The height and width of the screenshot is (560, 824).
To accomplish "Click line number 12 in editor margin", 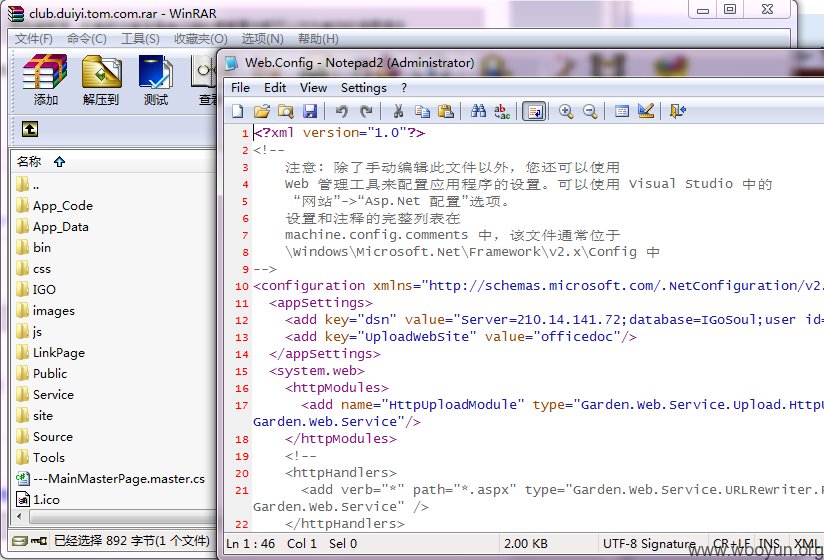I will [x=242, y=320].
